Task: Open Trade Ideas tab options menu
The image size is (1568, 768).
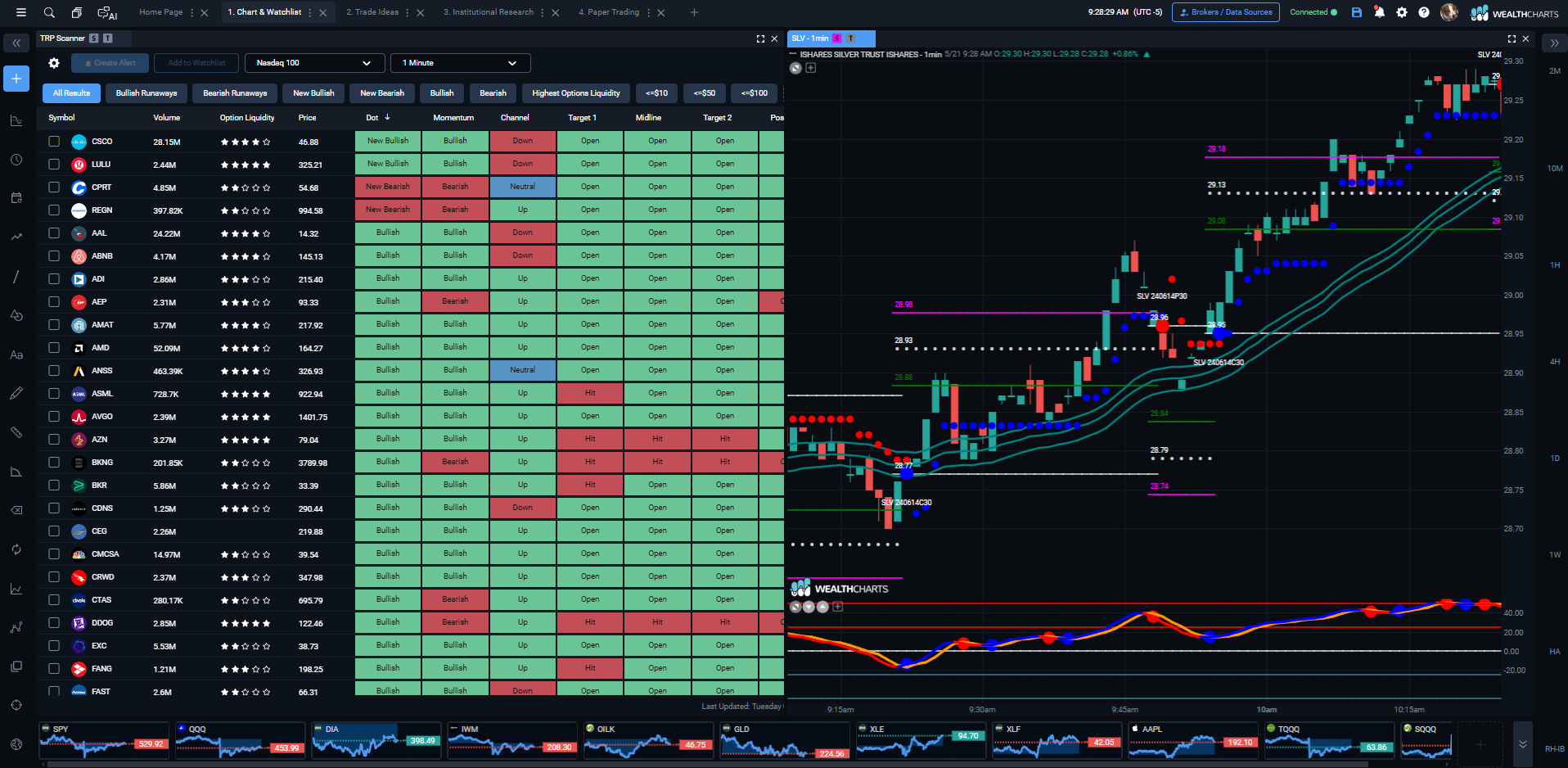Action: pos(408,12)
